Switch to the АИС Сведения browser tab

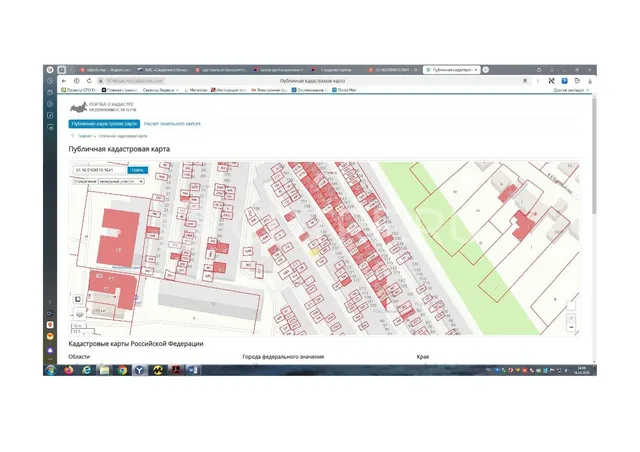click(162, 70)
